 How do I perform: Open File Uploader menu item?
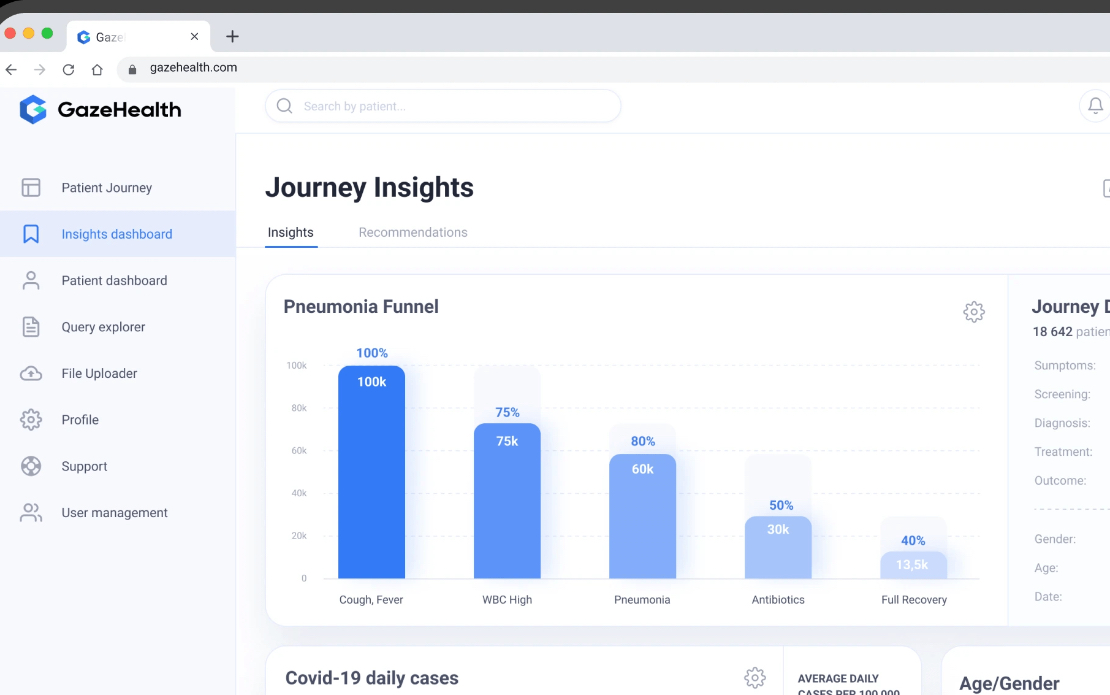(118, 373)
